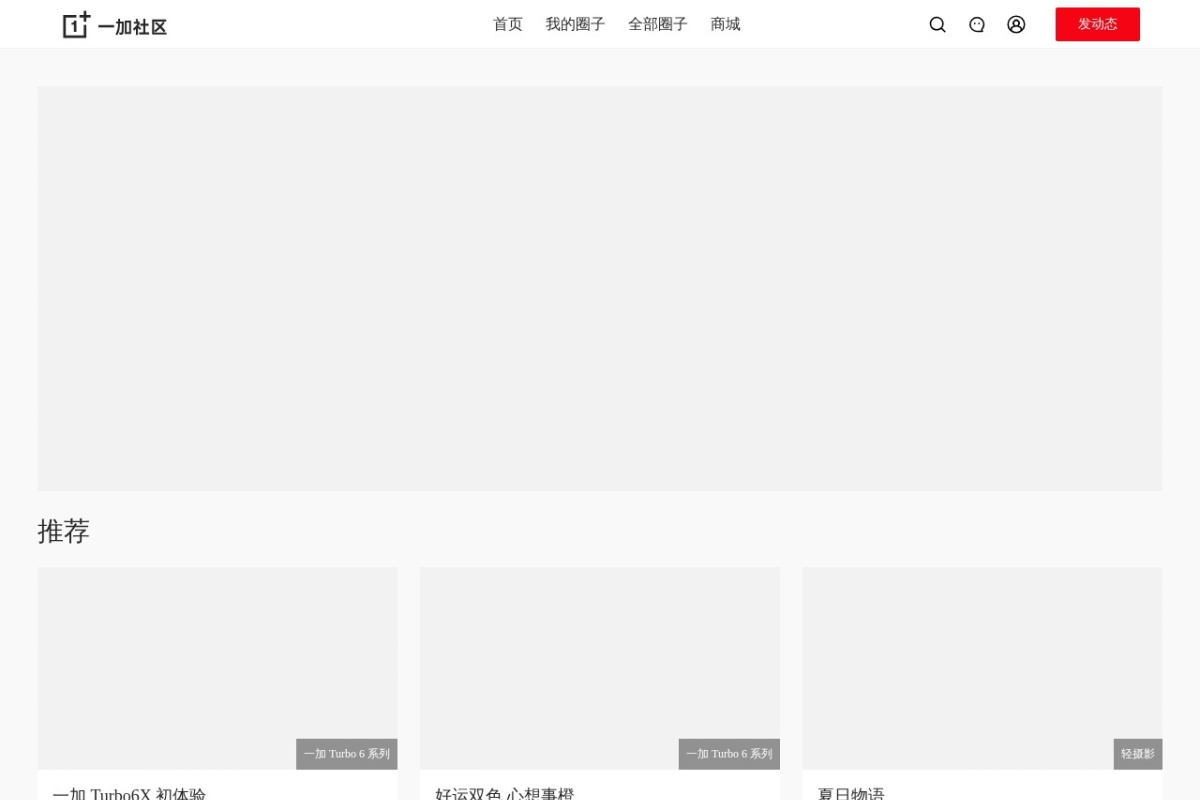Image resolution: width=1200 pixels, height=800 pixels.
Task: Visit the 商城 store link
Action: tap(725, 24)
